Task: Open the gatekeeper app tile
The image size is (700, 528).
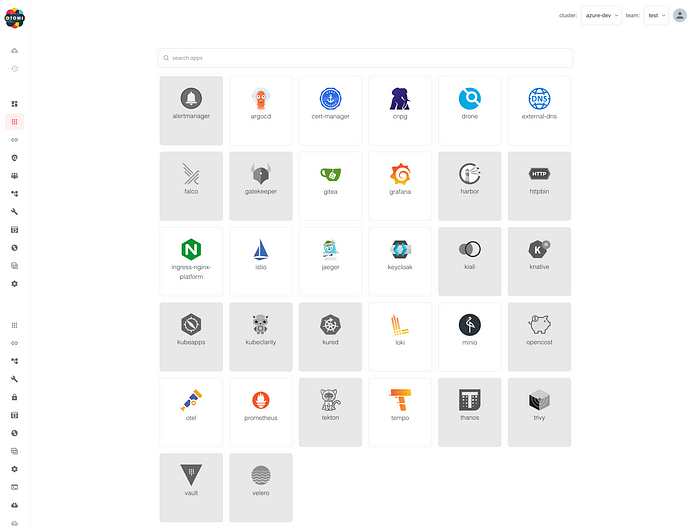Action: pos(261,186)
